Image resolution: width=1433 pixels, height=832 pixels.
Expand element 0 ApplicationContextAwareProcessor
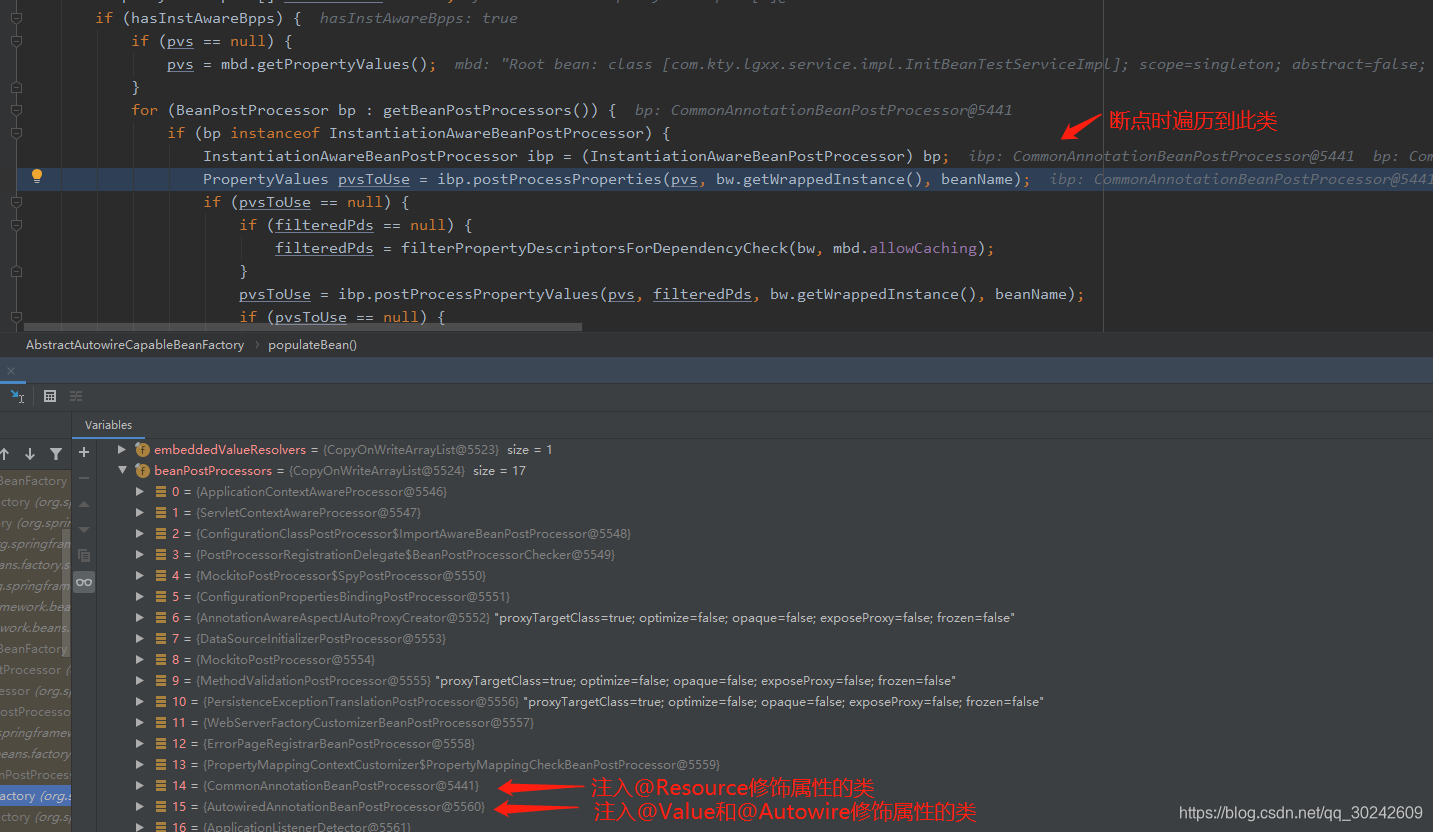point(140,492)
